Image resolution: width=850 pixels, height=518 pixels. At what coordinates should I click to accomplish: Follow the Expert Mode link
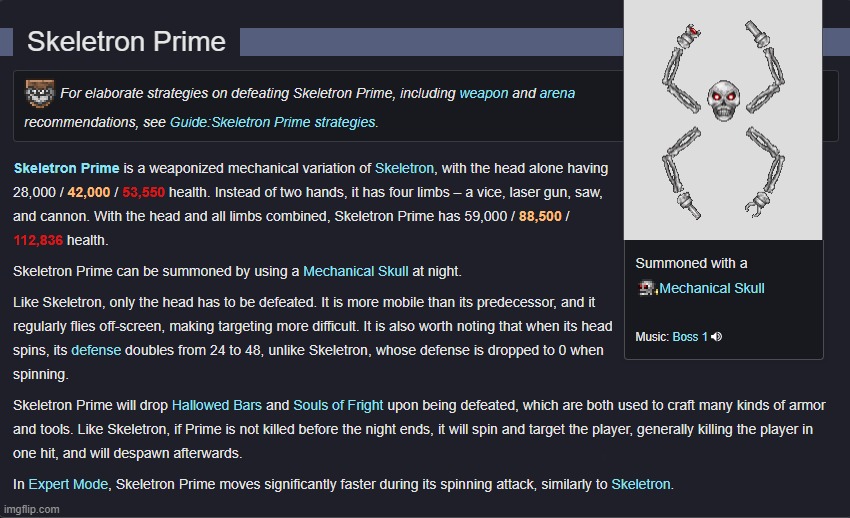68,484
